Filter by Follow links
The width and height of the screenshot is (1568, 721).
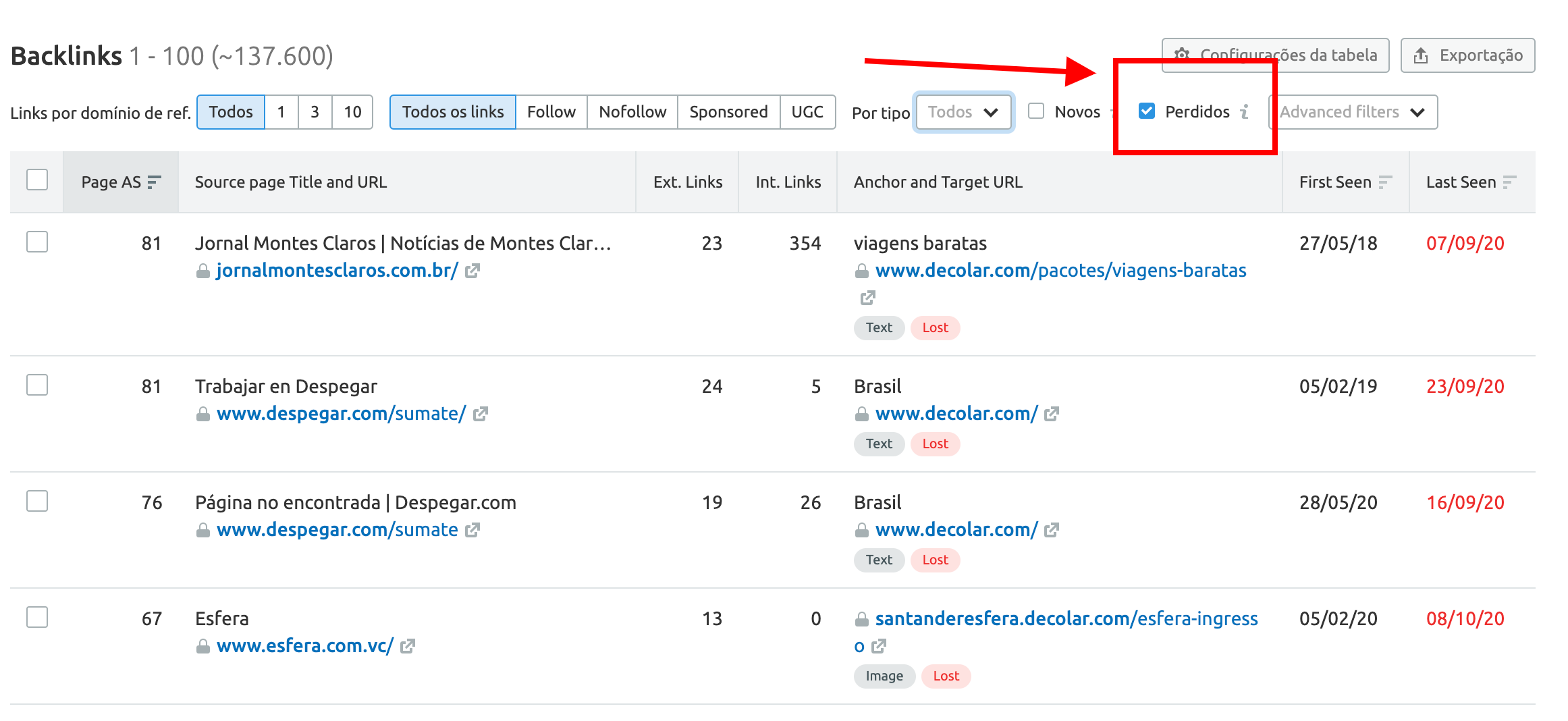click(x=551, y=112)
